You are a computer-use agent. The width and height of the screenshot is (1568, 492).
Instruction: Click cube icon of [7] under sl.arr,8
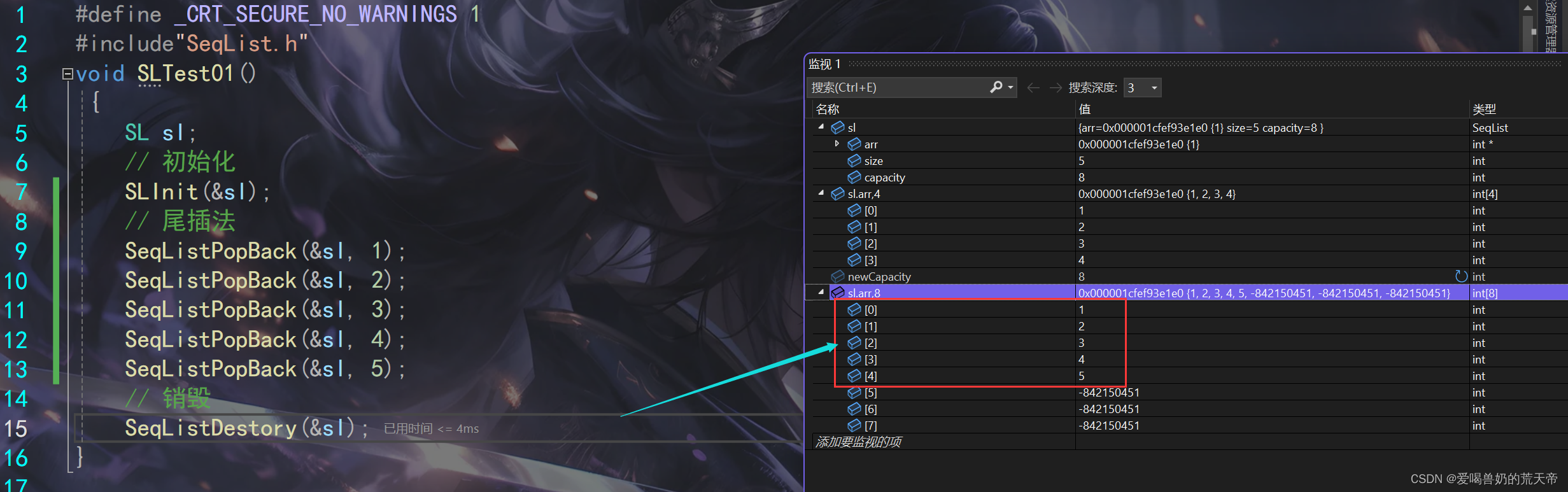(x=854, y=425)
